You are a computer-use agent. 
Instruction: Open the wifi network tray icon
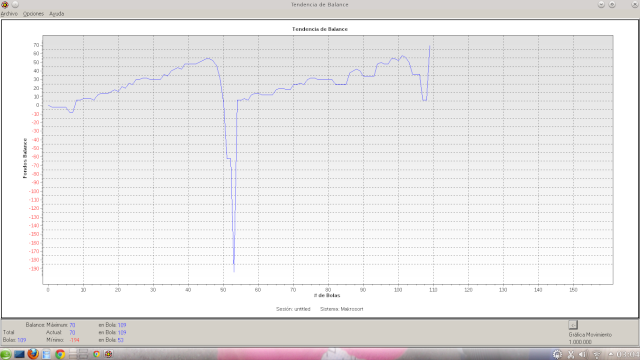pyautogui.click(x=597, y=355)
